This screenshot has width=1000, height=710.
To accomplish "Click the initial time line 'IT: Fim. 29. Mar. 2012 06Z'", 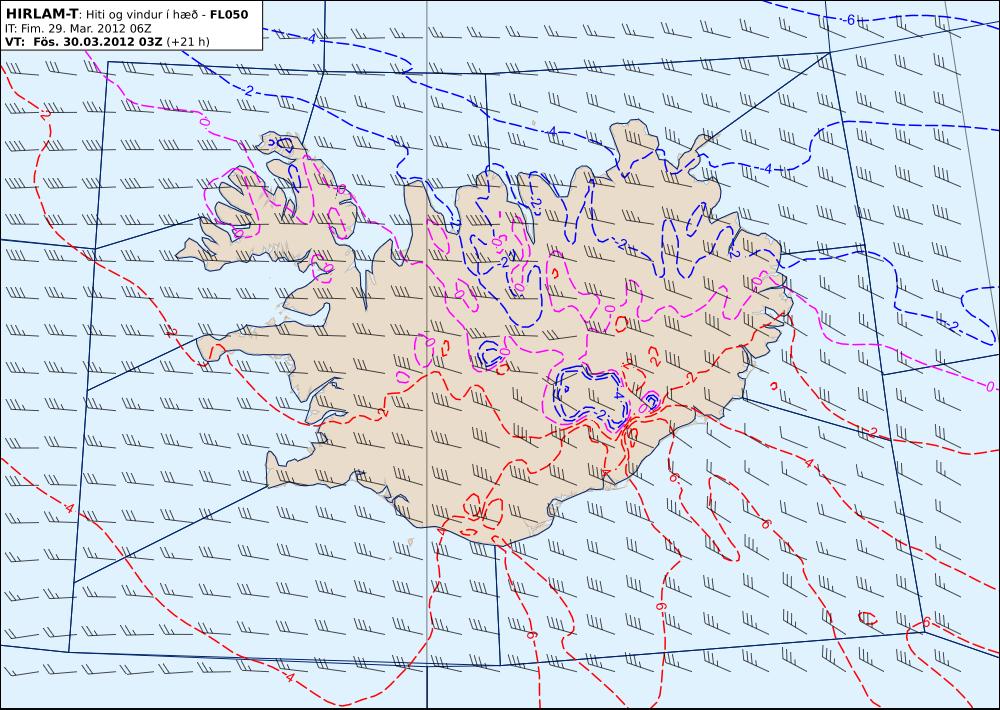I will coord(78,29).
